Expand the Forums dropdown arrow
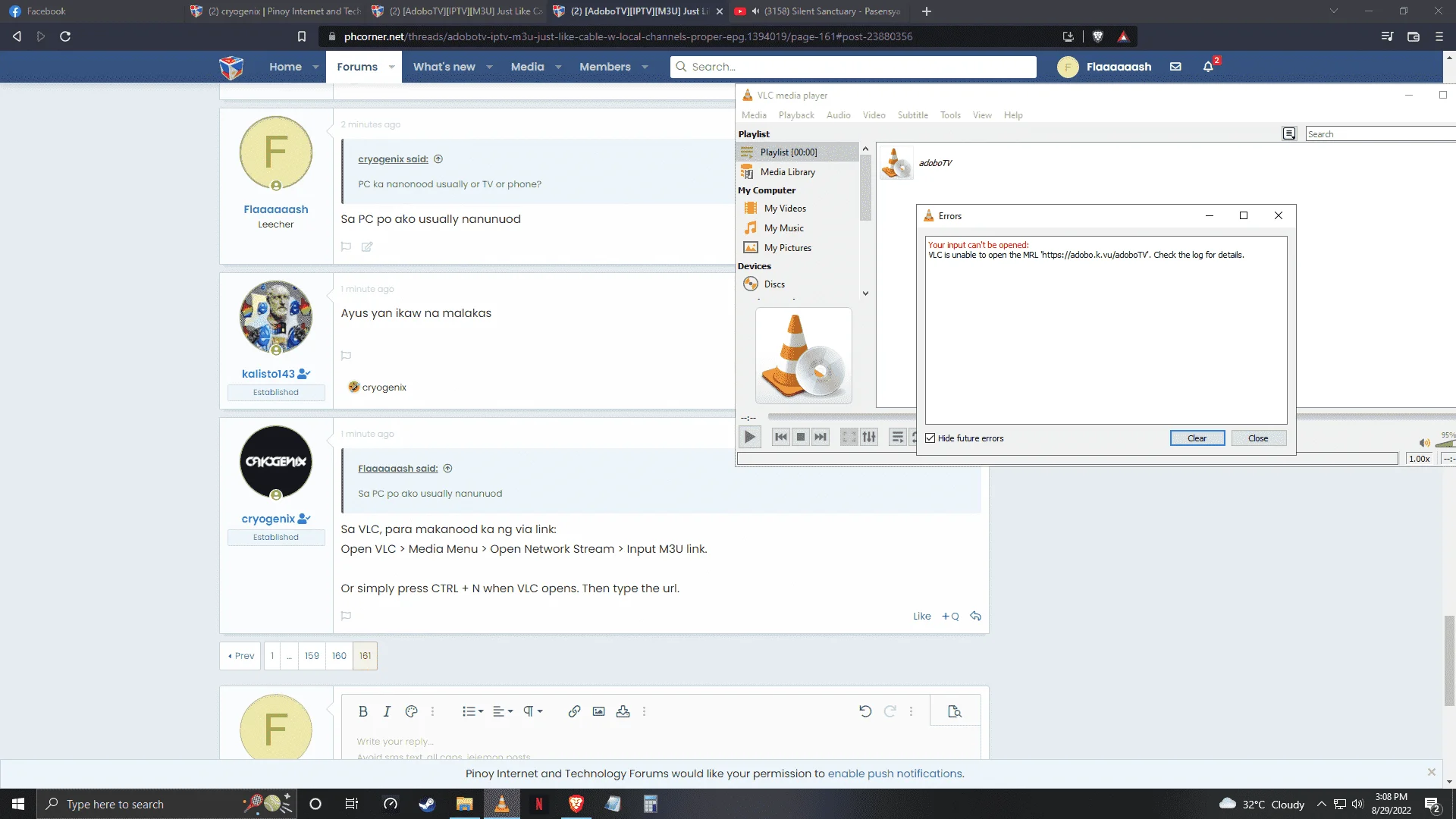The height and width of the screenshot is (819, 1456). (391, 67)
